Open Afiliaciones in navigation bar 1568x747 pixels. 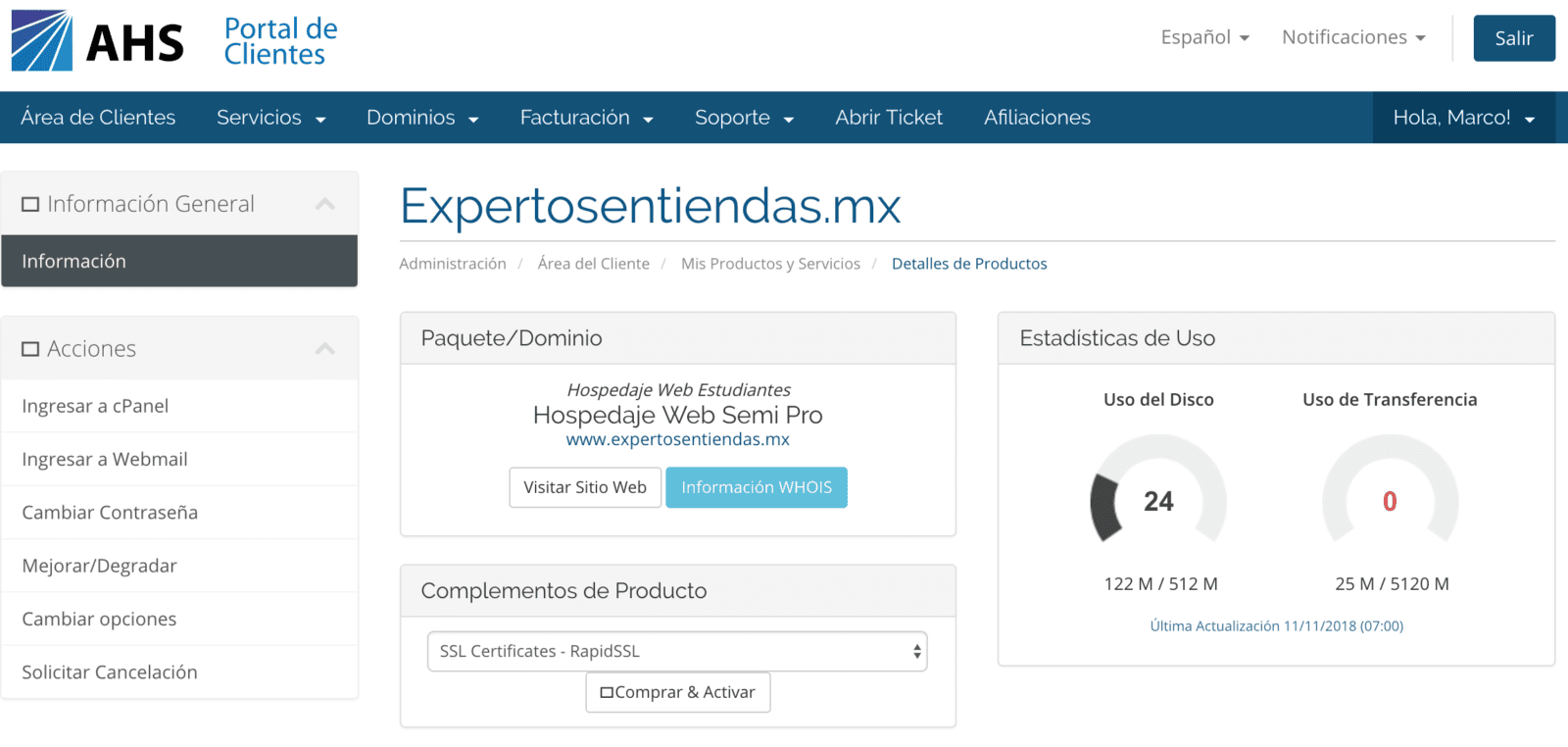[1037, 118]
